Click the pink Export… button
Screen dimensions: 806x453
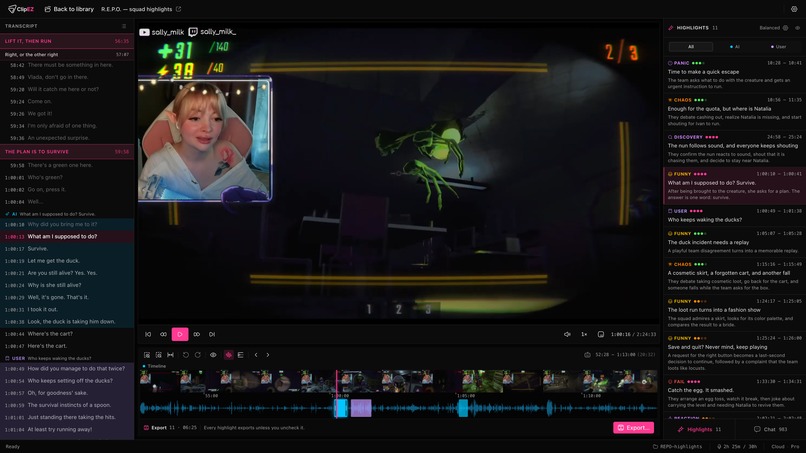(633, 428)
